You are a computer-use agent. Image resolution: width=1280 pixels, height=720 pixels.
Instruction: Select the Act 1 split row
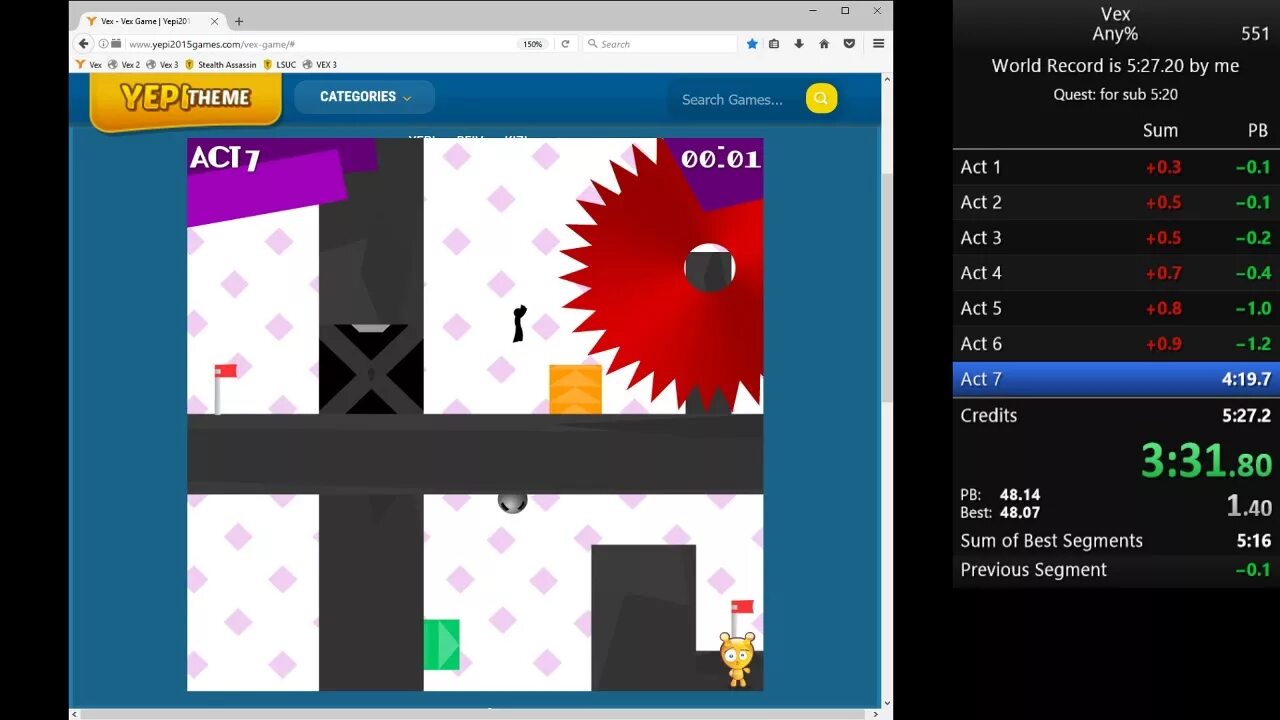coord(1116,167)
